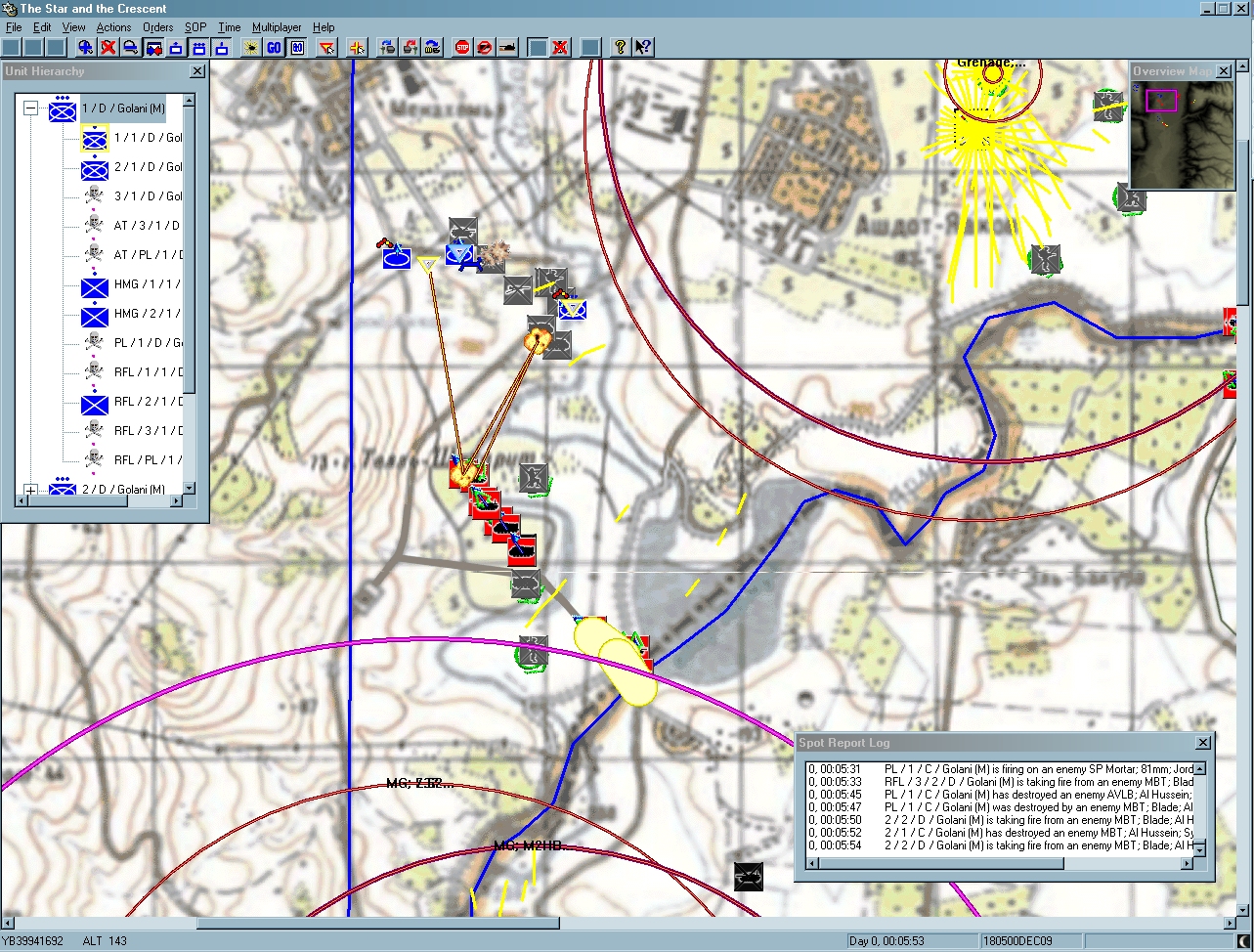Screen dimensions: 1254x952
Task: Toggle the pressed red-and-blue units toolbar button
Action: 153,47
